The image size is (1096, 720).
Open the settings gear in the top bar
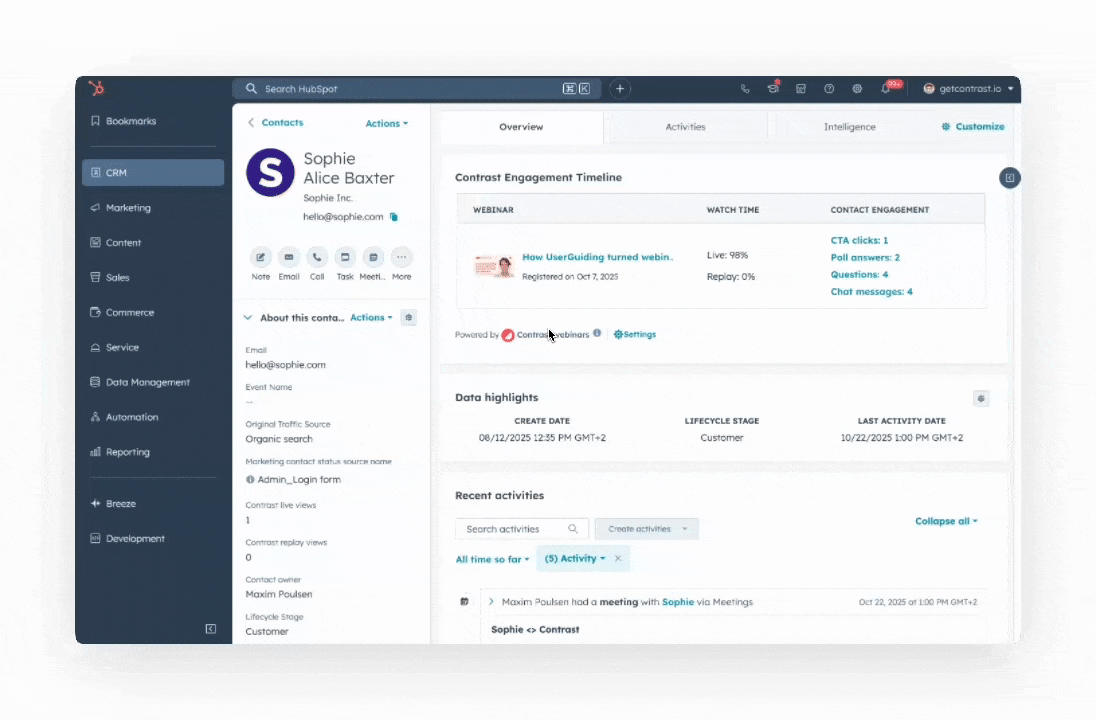coord(857,88)
